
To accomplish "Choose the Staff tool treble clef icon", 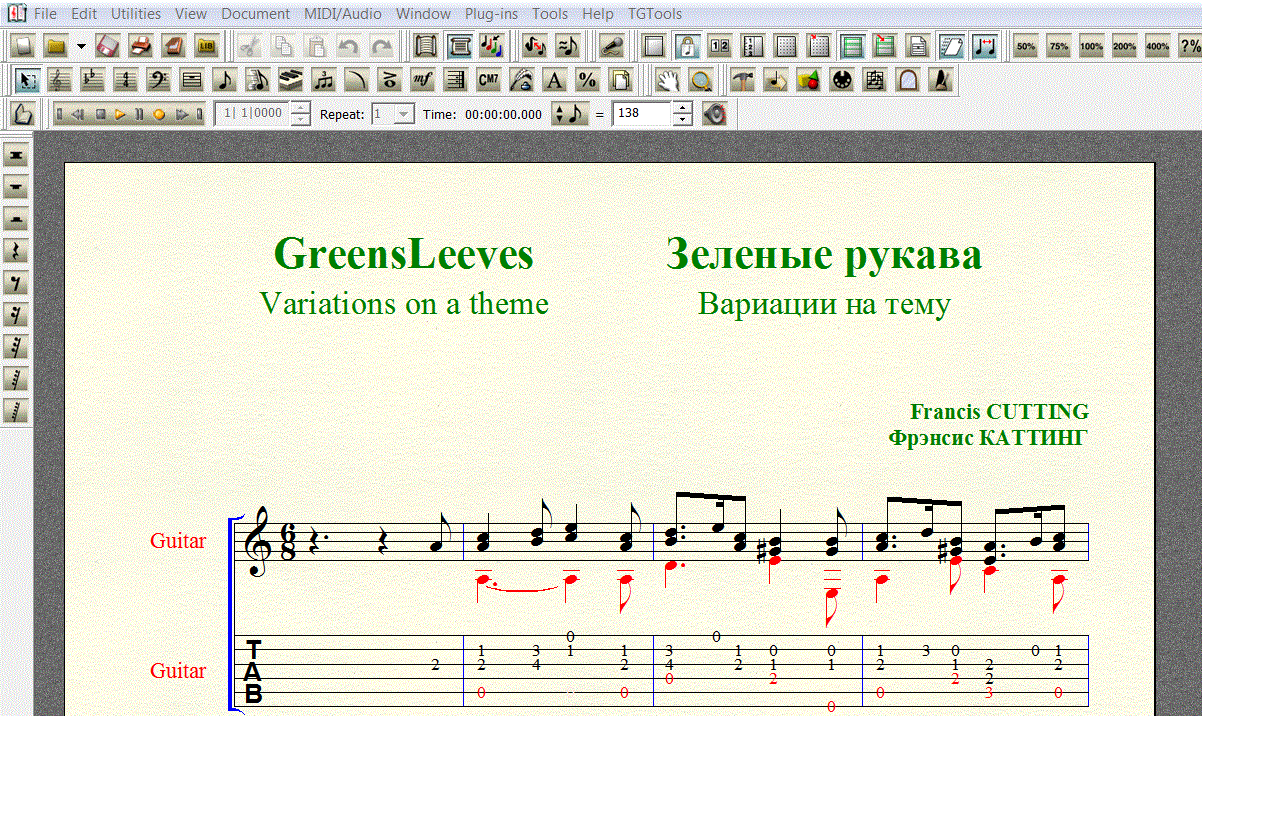I will coord(60,80).
